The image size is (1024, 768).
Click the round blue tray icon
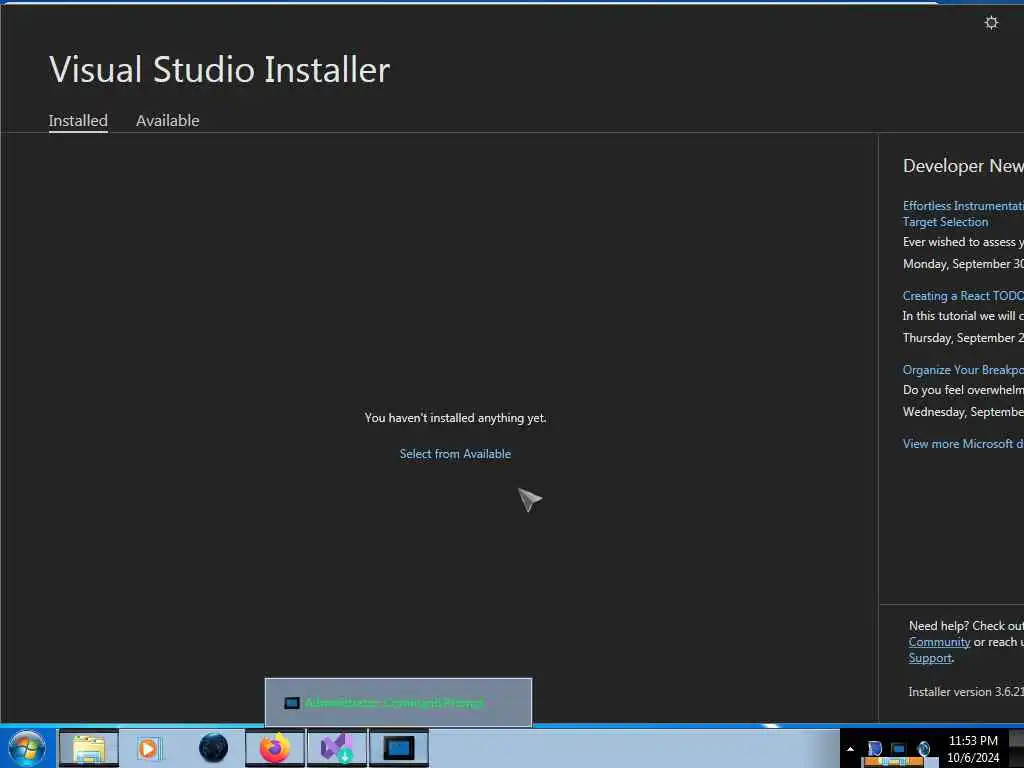(923, 748)
